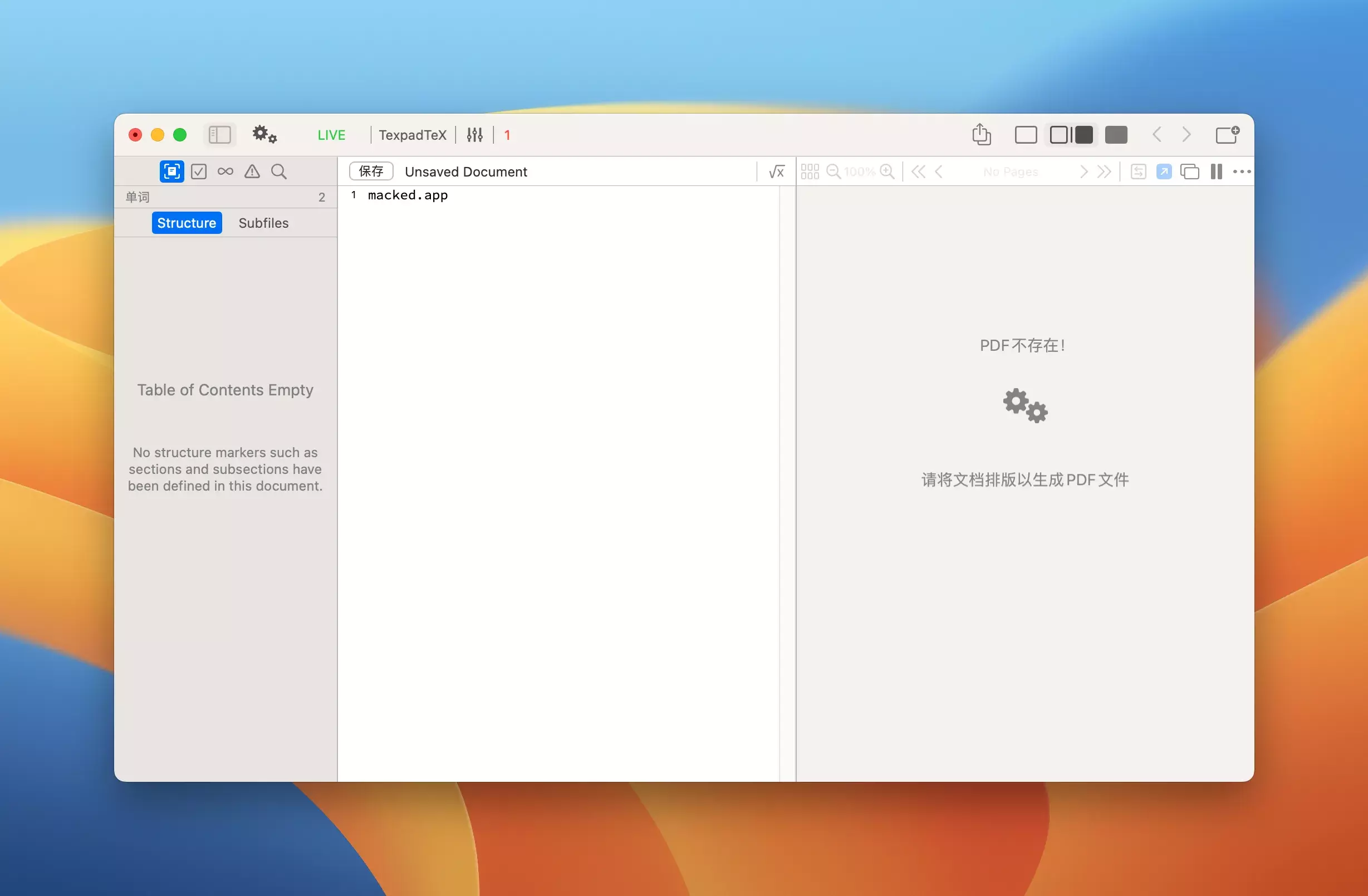
Task: Toggle LIVE typesetting mode
Action: point(331,135)
